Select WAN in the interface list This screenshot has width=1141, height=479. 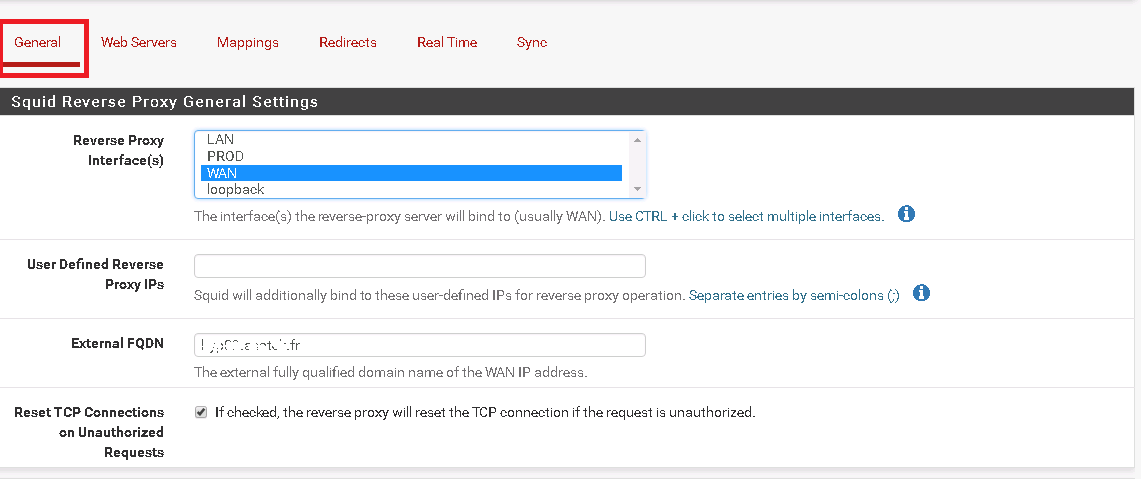point(411,173)
